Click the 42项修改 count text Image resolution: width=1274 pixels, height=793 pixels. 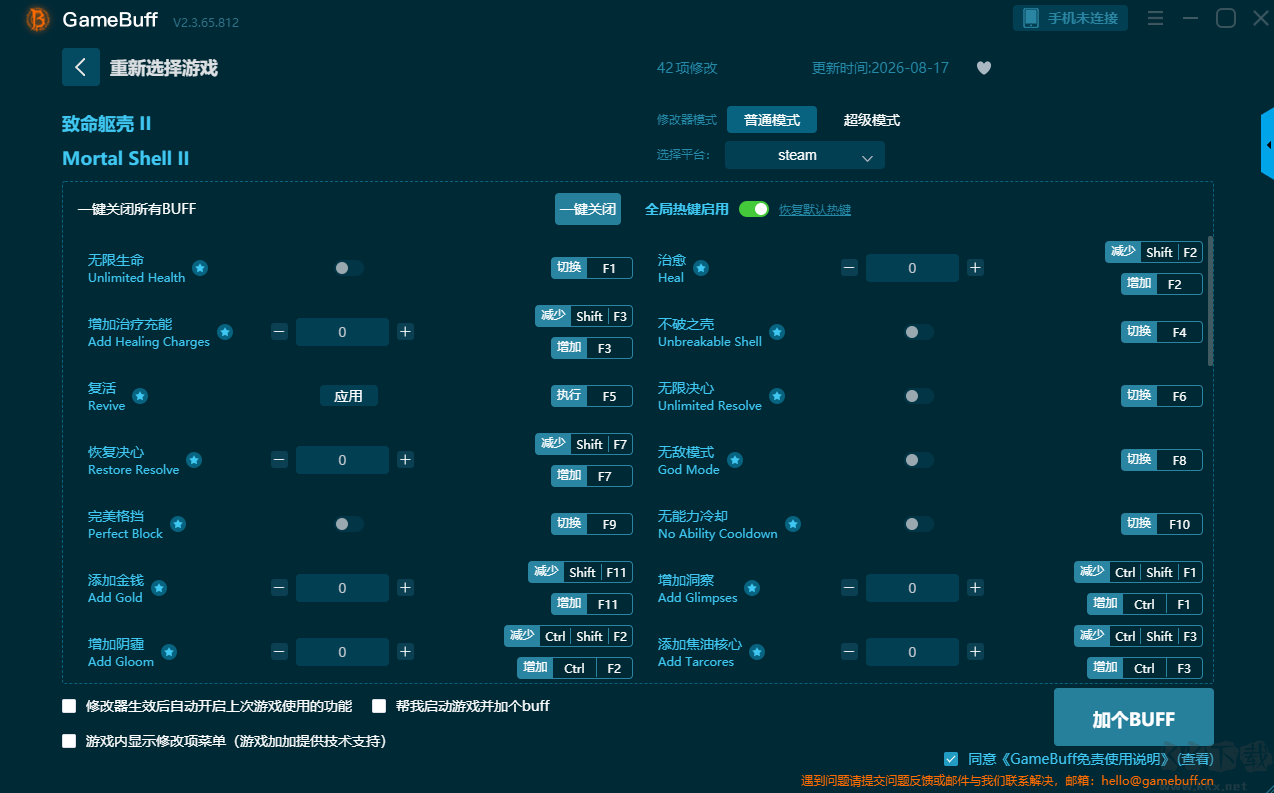pyautogui.click(x=687, y=68)
